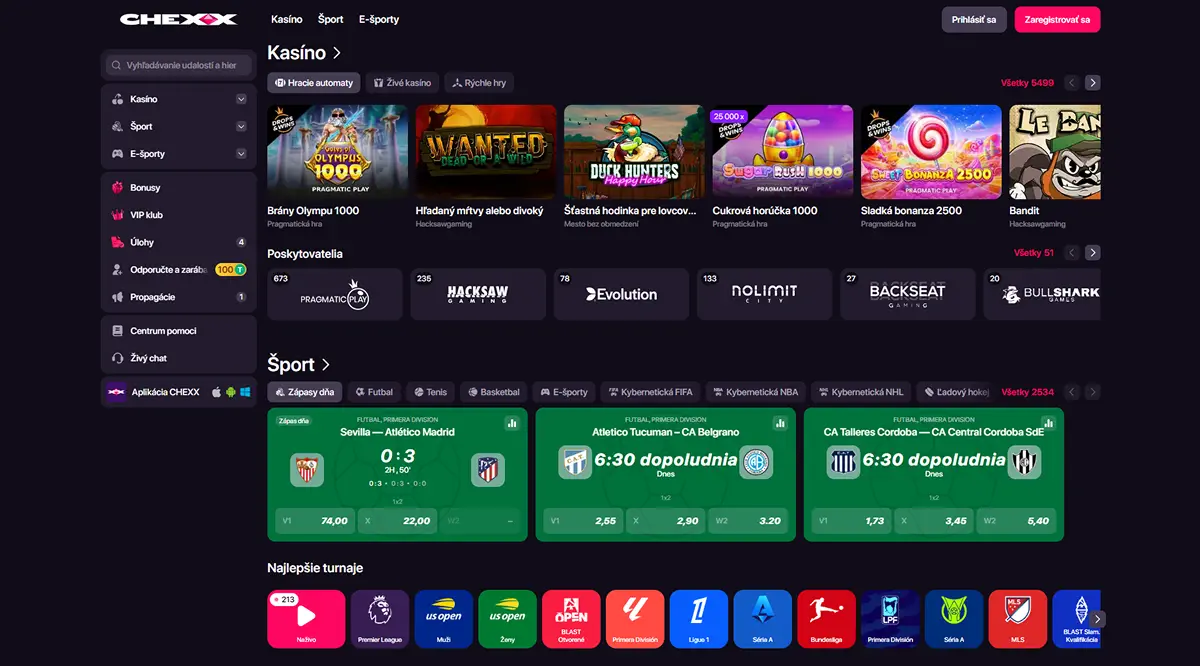Open the LPF Primera División icon
Image resolution: width=1200 pixels, height=666 pixels.
[890, 619]
